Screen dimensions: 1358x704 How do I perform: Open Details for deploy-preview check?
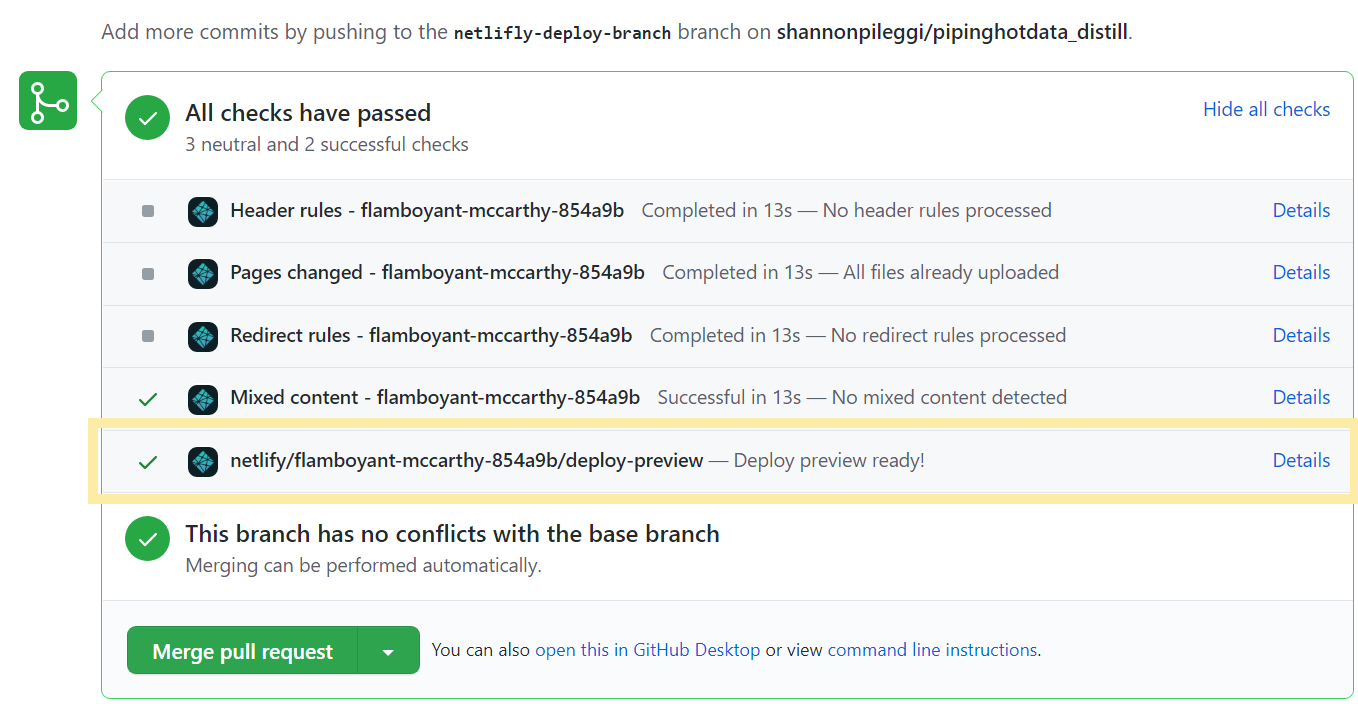tap(1301, 461)
